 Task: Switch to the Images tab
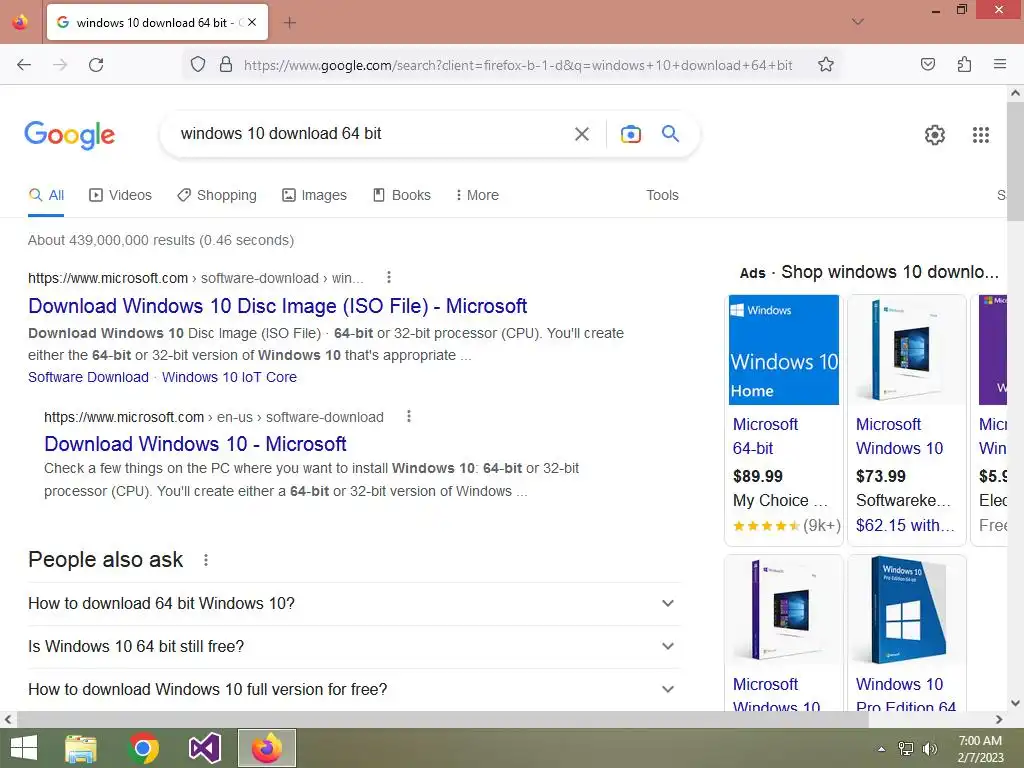tap(314, 195)
